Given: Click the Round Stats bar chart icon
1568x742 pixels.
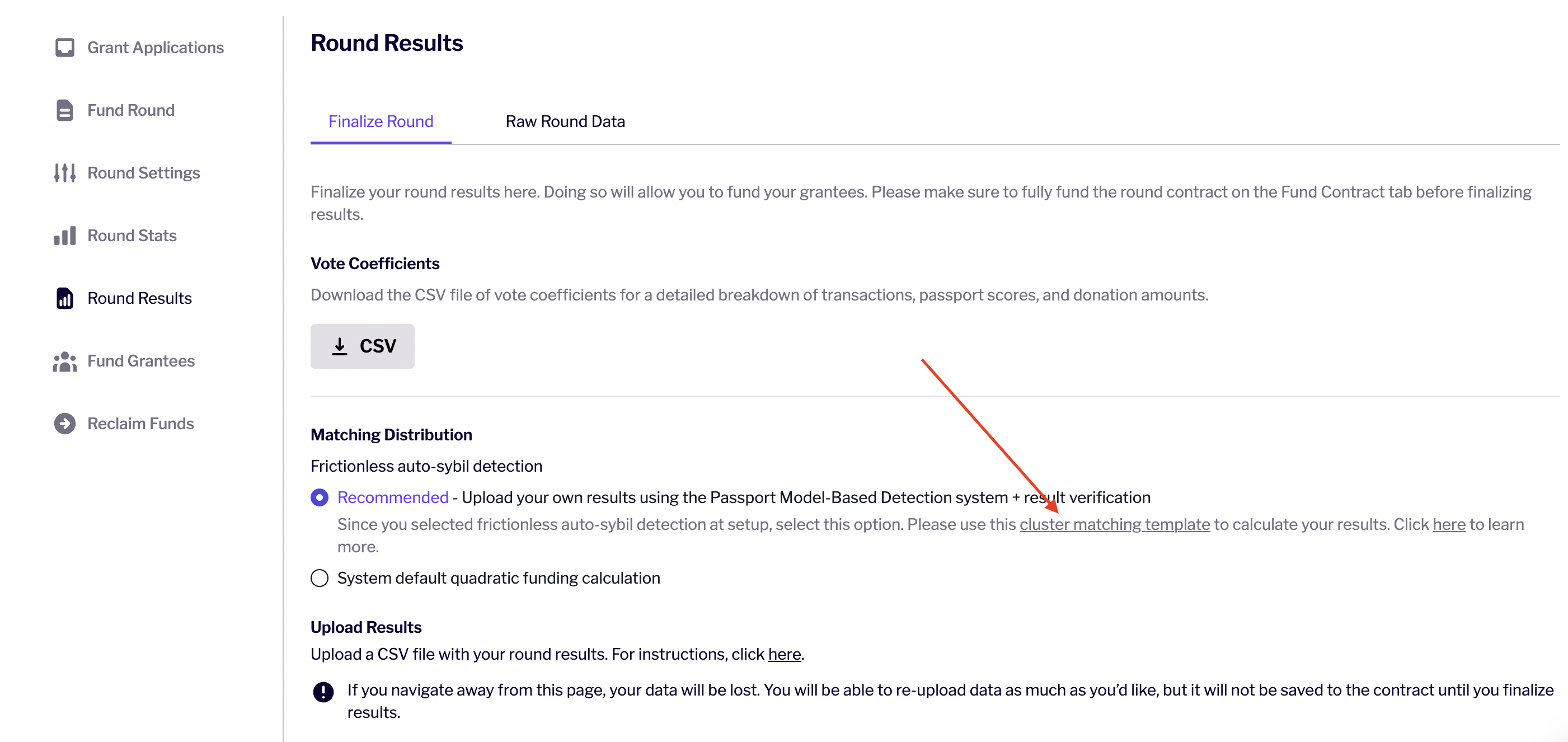Looking at the screenshot, I should [x=64, y=236].
